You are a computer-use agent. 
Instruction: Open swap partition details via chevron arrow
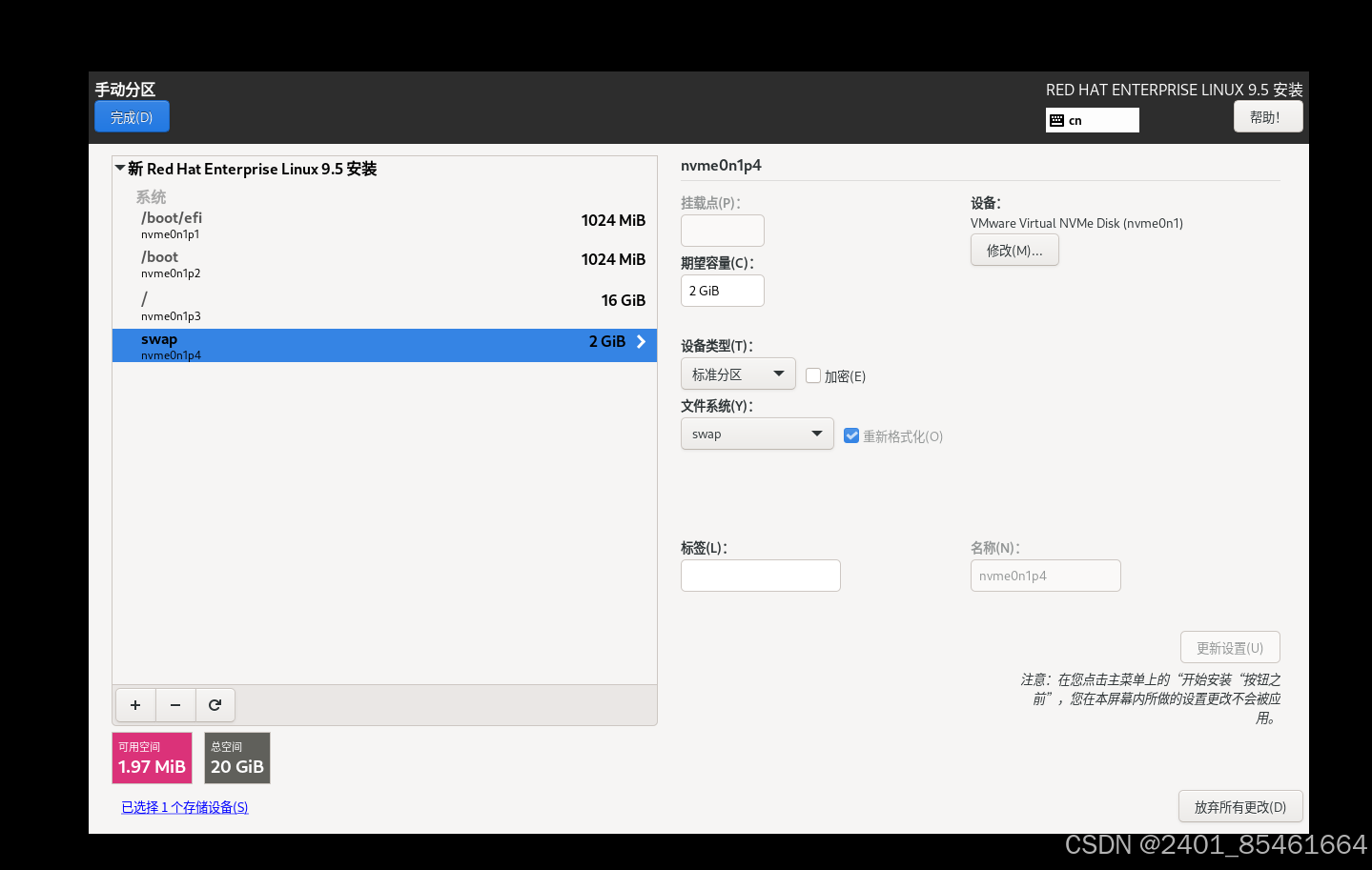point(641,341)
